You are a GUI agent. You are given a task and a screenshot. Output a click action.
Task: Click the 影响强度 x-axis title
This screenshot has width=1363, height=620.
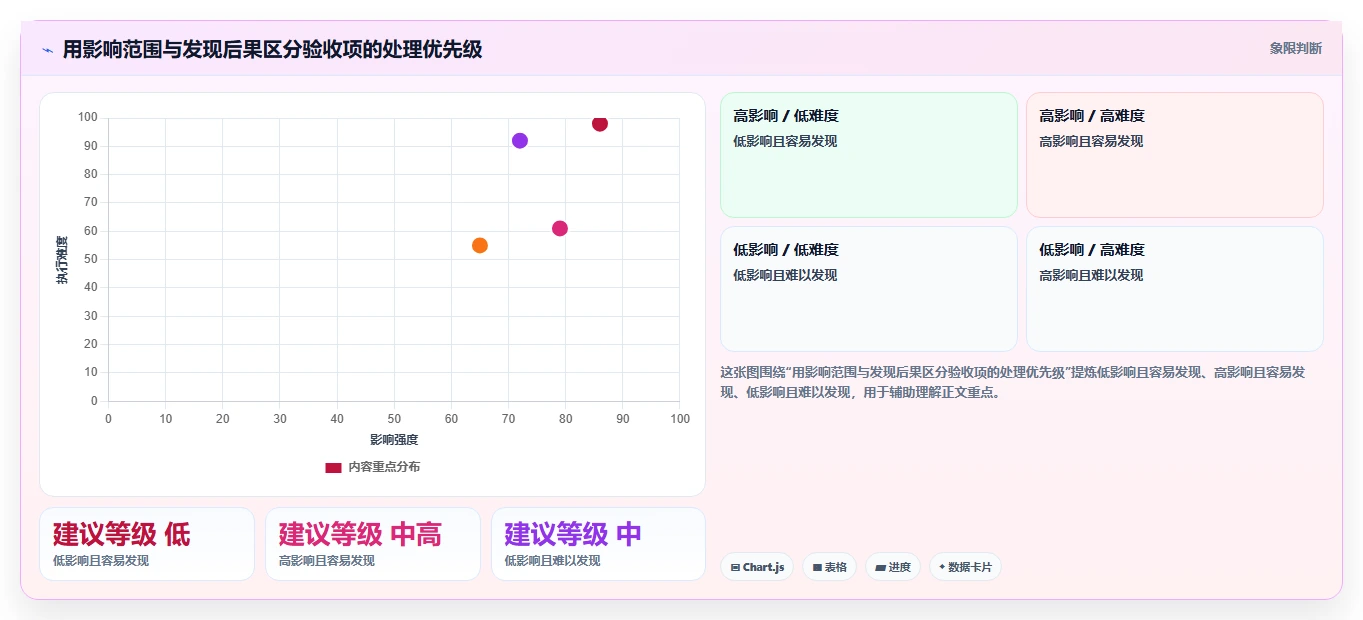[394, 439]
